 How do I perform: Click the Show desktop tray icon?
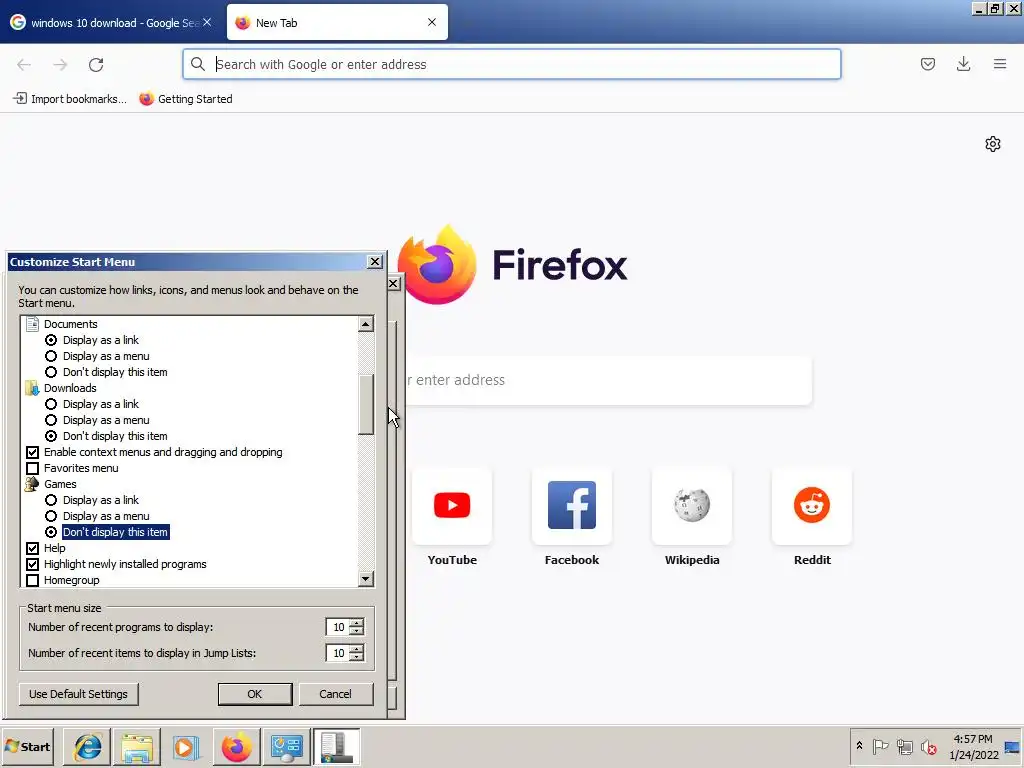[1012, 746]
